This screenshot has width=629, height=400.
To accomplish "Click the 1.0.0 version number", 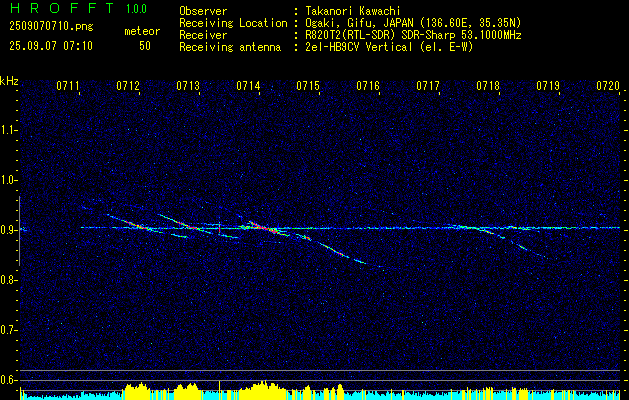I will (x=136, y=8).
